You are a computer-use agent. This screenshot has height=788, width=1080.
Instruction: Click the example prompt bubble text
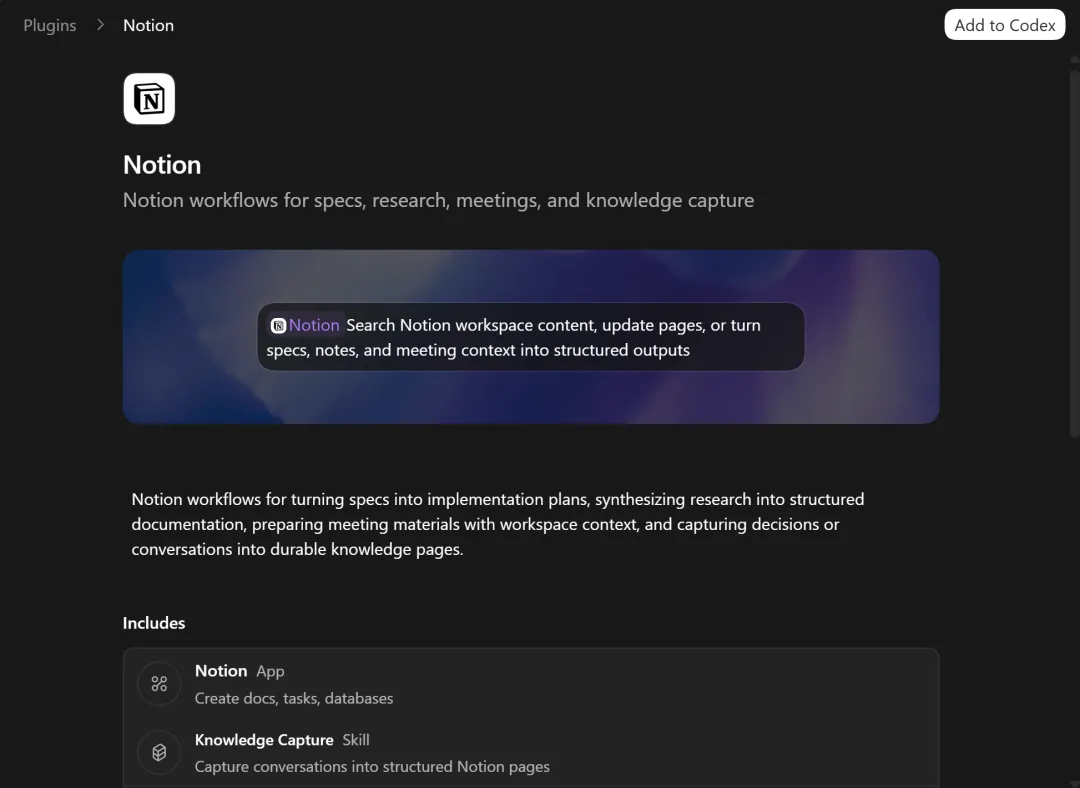coord(531,337)
